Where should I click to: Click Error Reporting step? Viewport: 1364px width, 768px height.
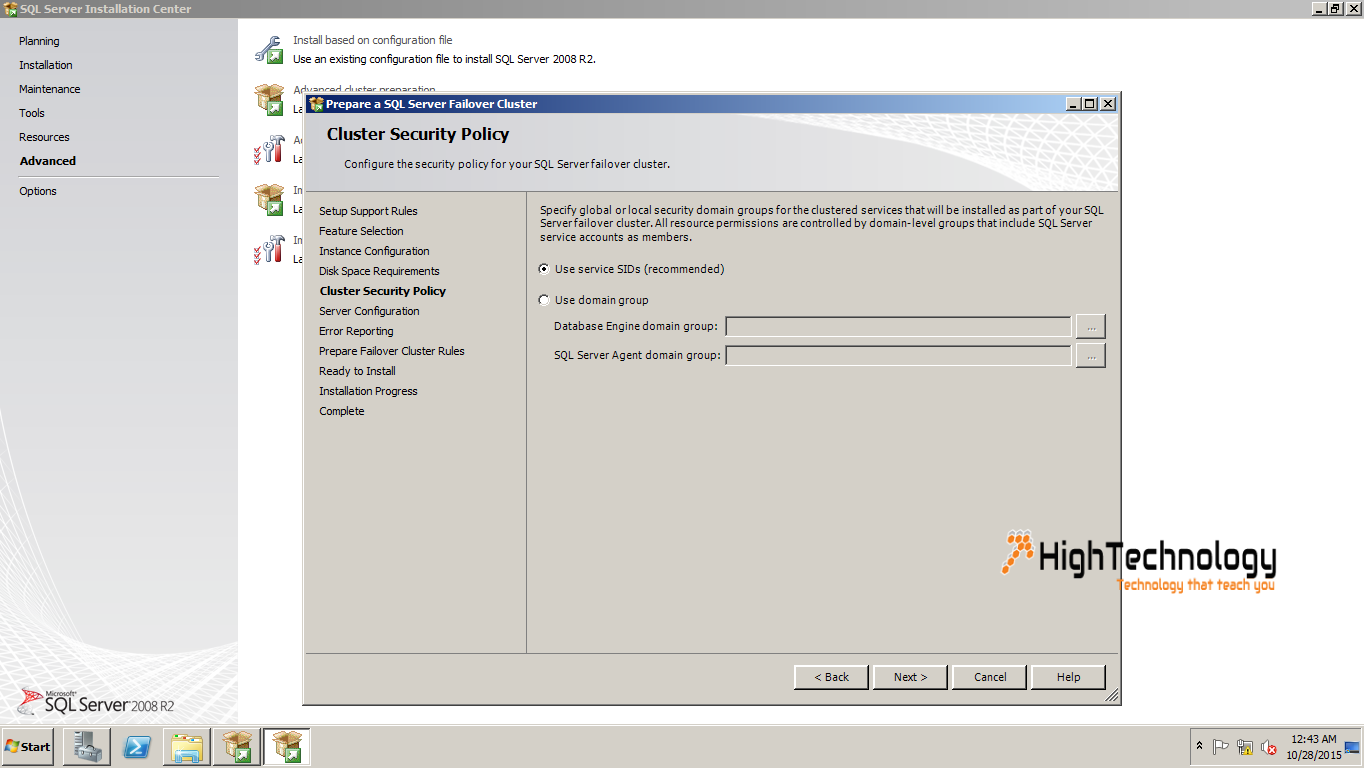[x=356, y=331]
